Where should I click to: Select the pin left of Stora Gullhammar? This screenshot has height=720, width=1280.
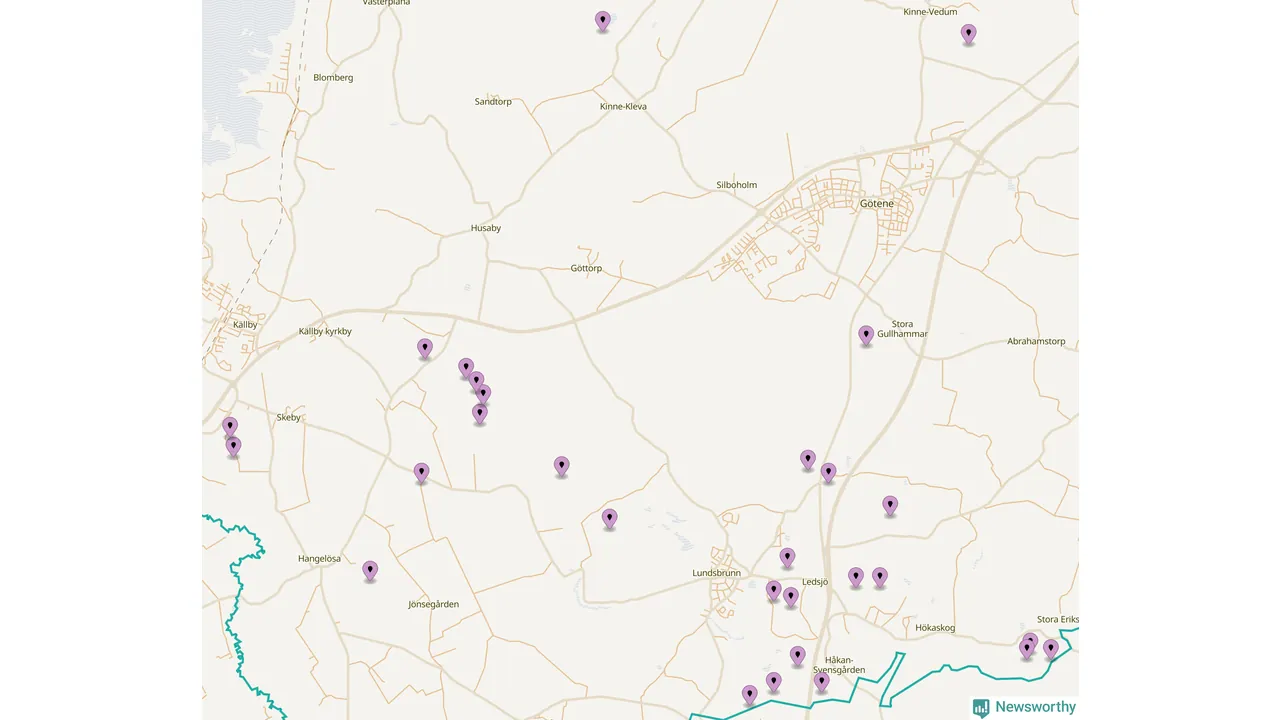point(866,335)
